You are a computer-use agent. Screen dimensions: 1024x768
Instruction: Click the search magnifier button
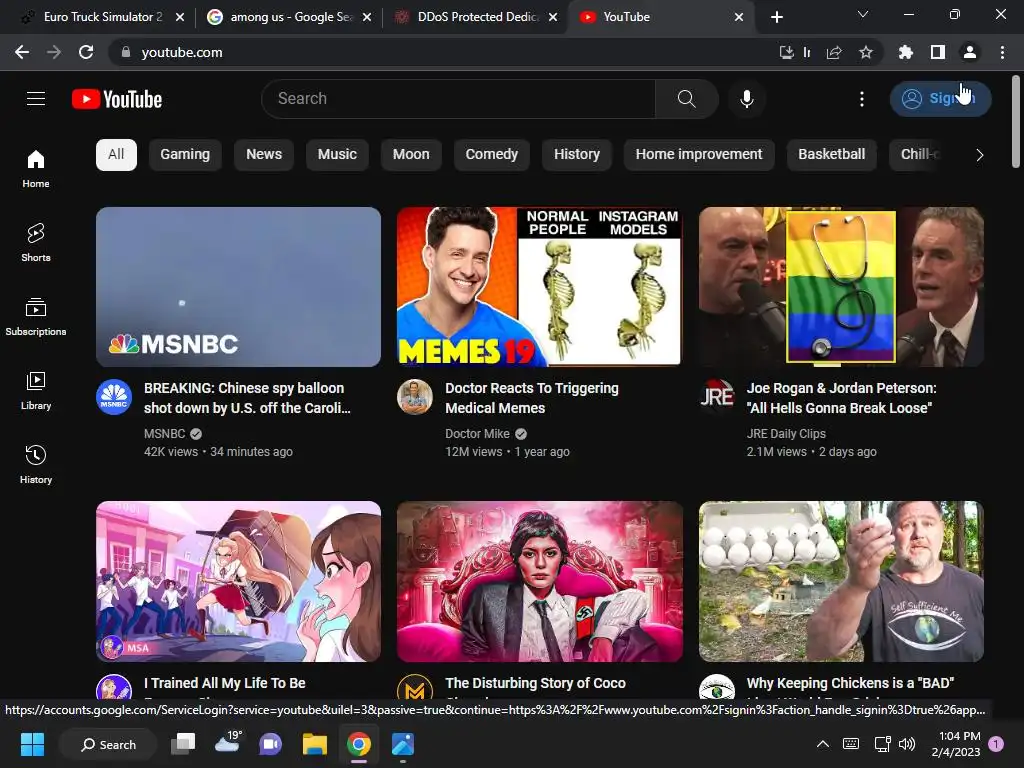tap(686, 99)
